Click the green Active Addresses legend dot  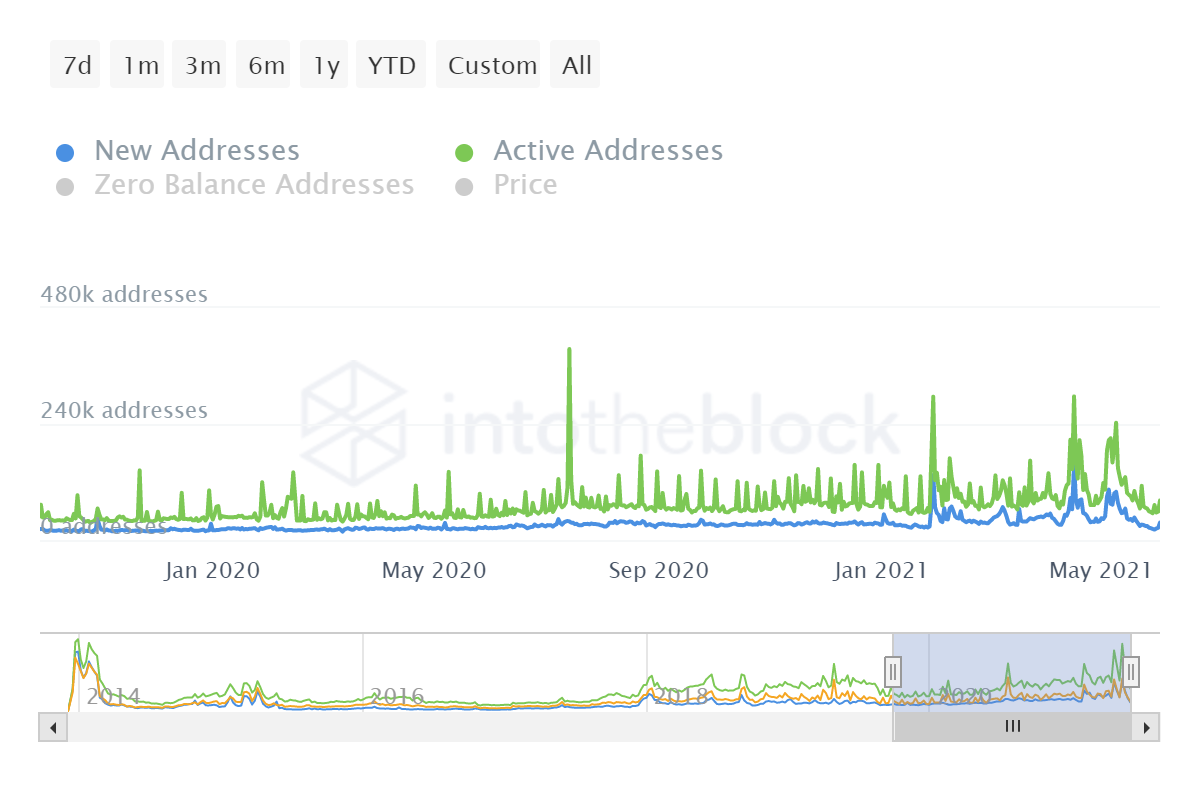coord(464,153)
